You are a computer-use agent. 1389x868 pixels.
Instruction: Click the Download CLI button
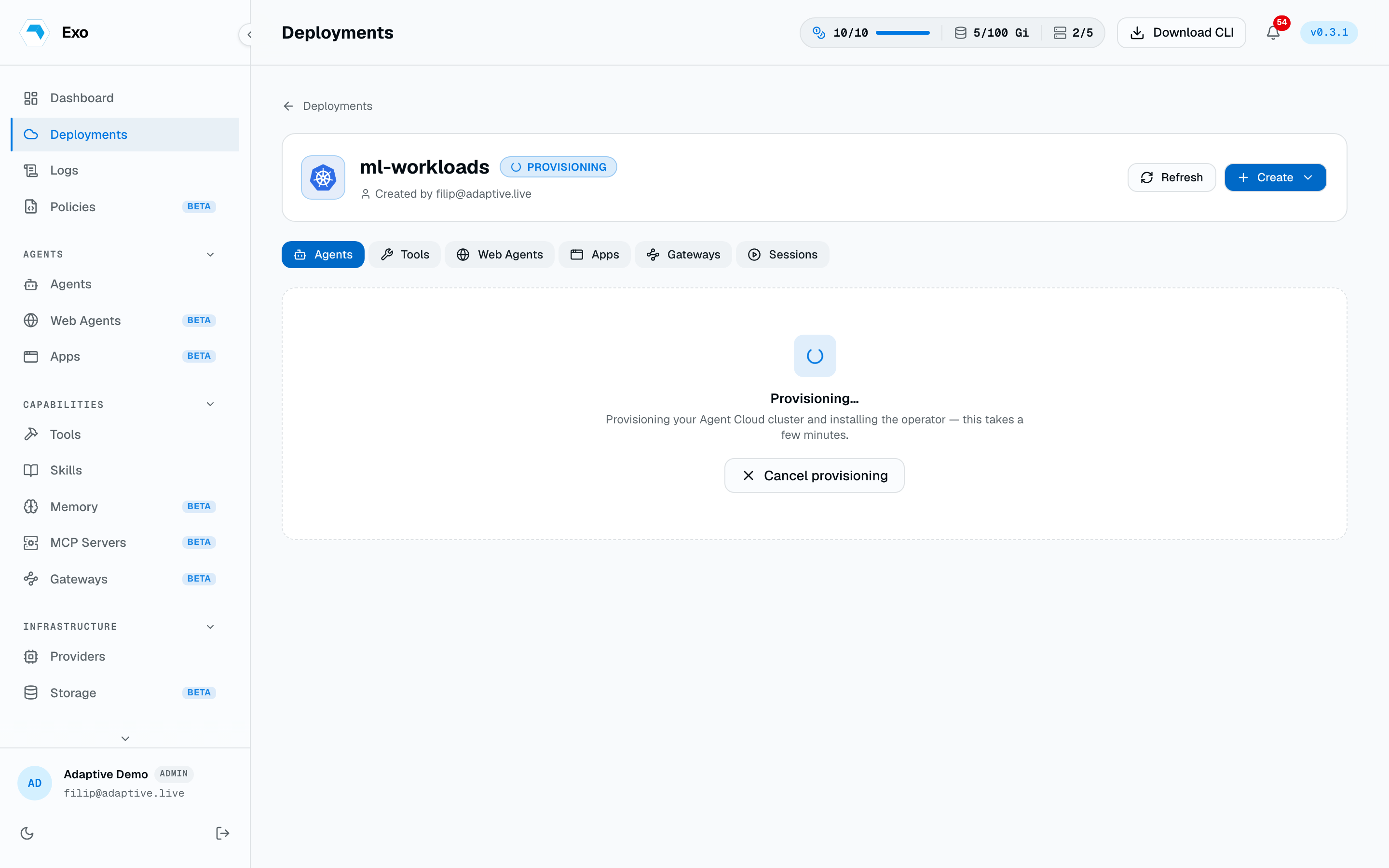tap(1181, 33)
